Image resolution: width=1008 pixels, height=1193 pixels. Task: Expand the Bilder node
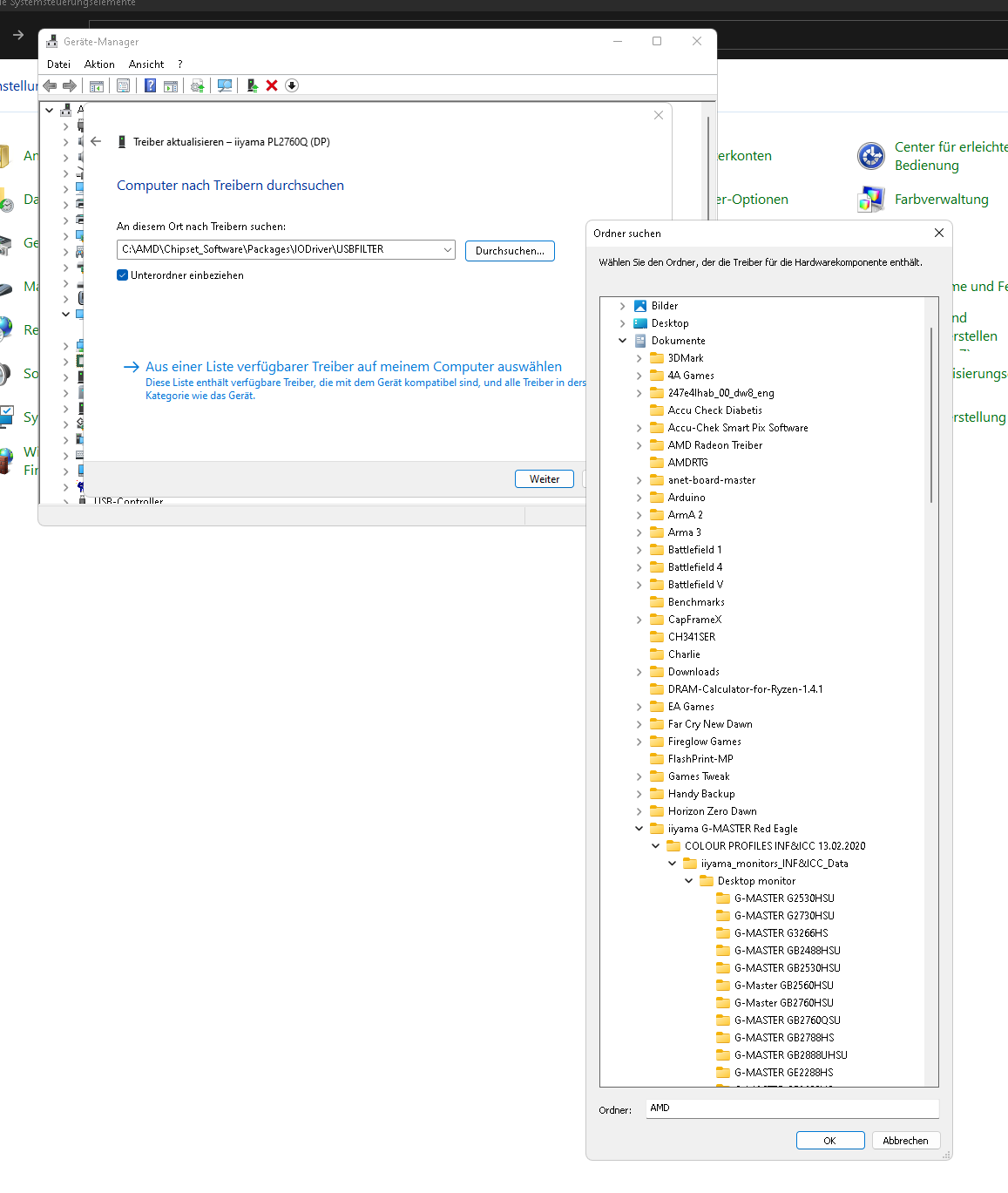(x=622, y=306)
